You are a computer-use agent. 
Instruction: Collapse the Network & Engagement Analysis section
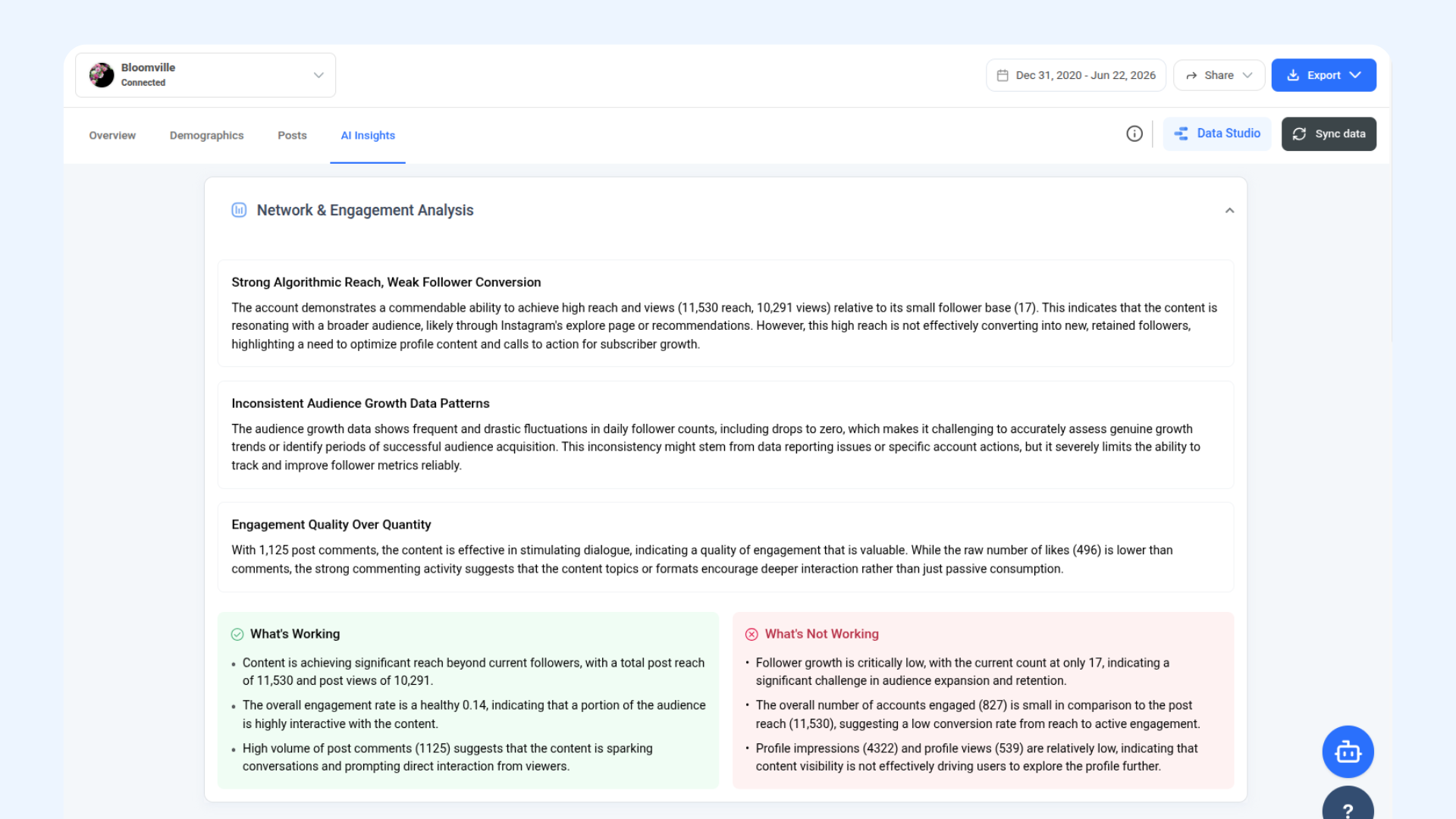tap(1229, 210)
